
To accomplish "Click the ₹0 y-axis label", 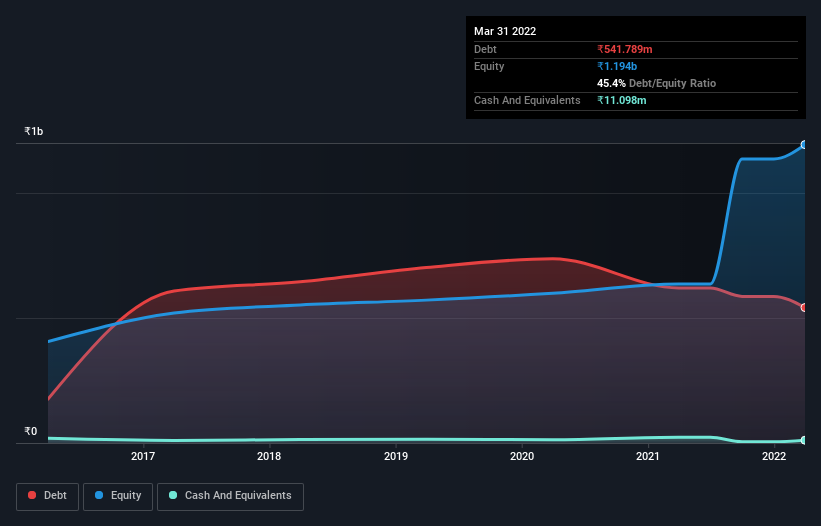I will coord(30,431).
